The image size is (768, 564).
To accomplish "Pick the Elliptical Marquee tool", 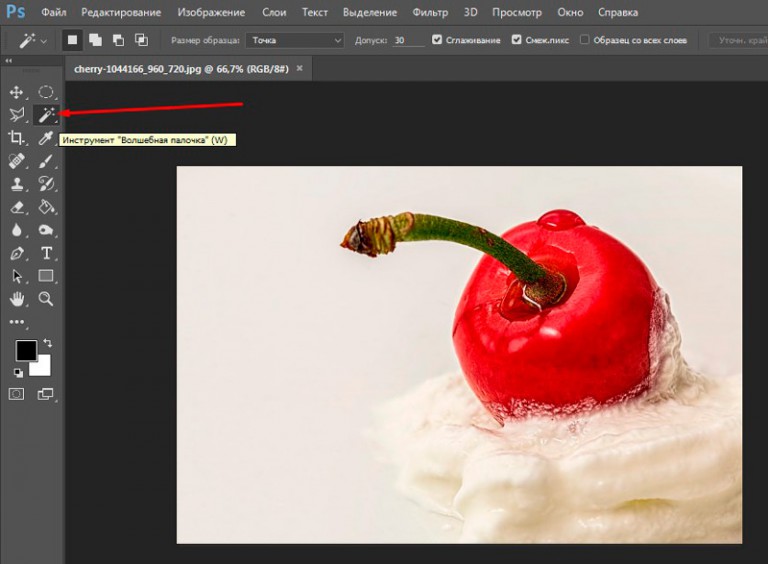I will point(46,92).
